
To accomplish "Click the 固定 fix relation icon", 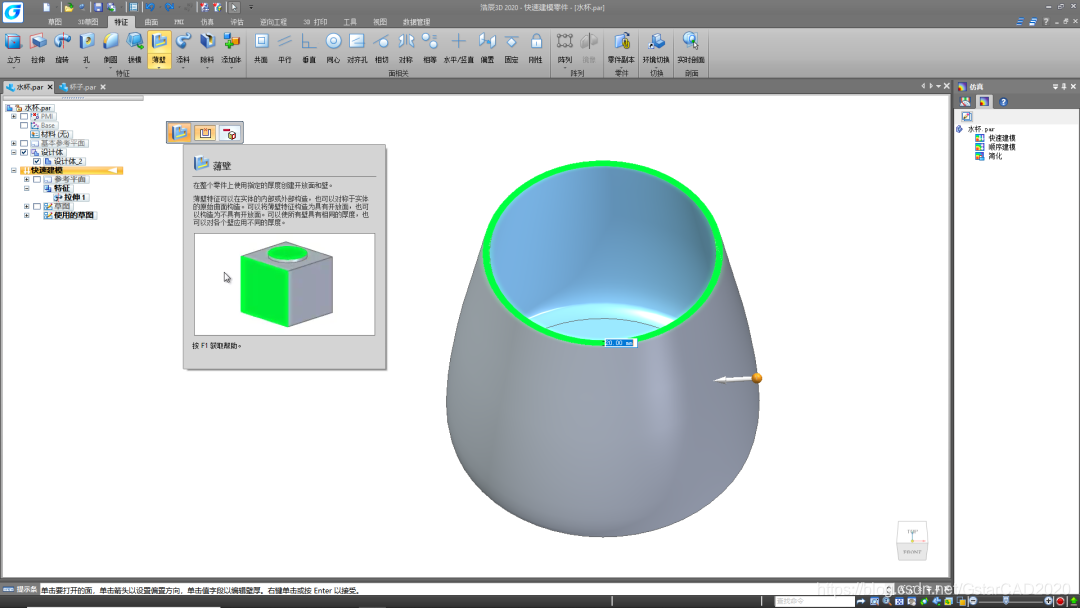I will tap(511, 48).
